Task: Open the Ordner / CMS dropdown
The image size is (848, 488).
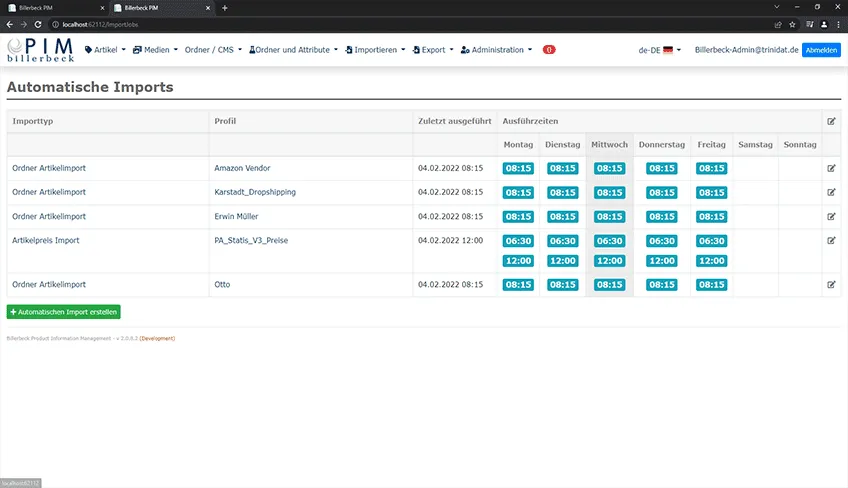Action: pos(213,50)
